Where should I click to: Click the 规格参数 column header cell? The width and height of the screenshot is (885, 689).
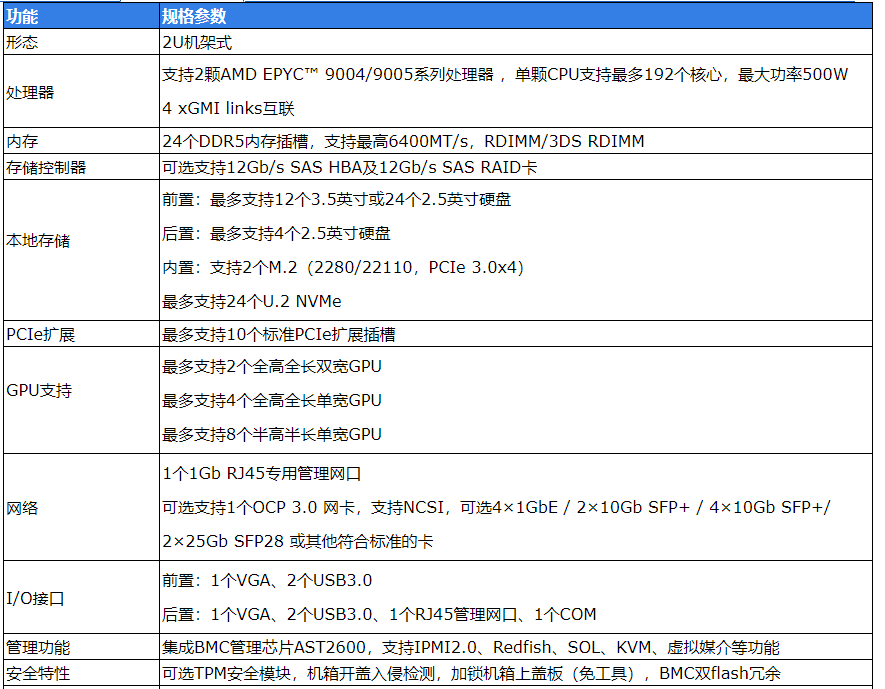click(194, 17)
